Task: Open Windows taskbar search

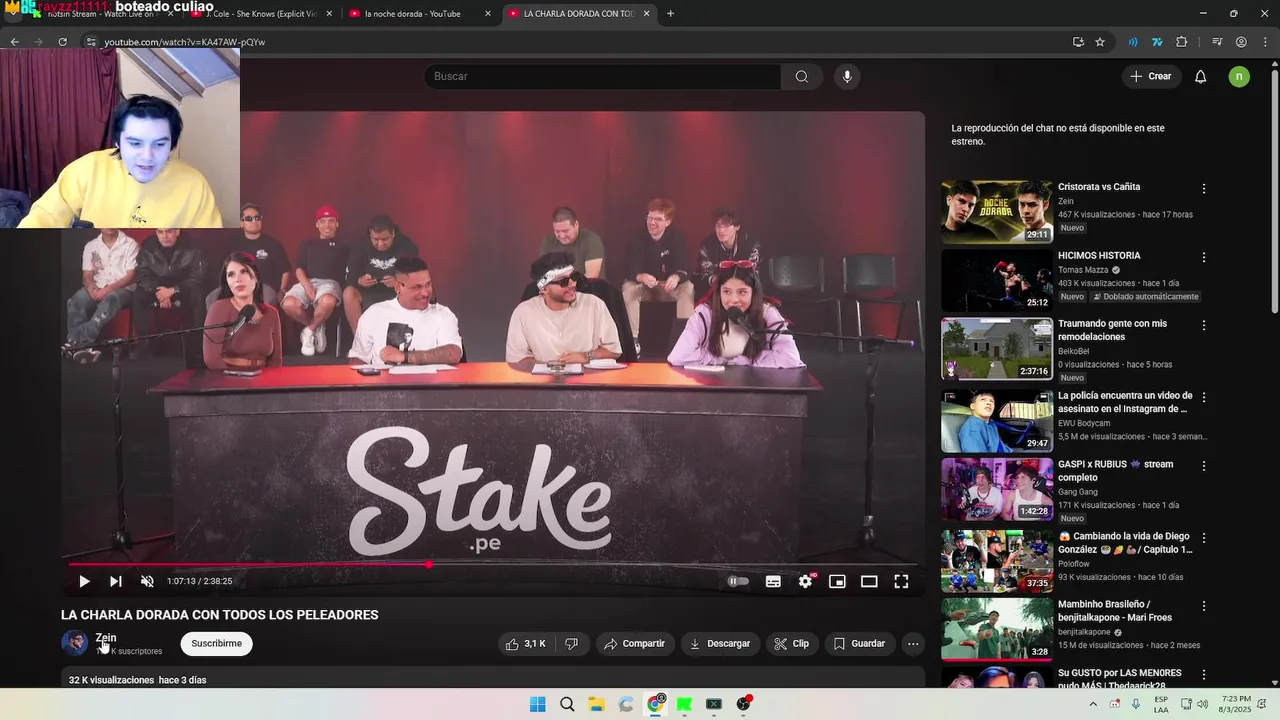Action: pyautogui.click(x=567, y=704)
